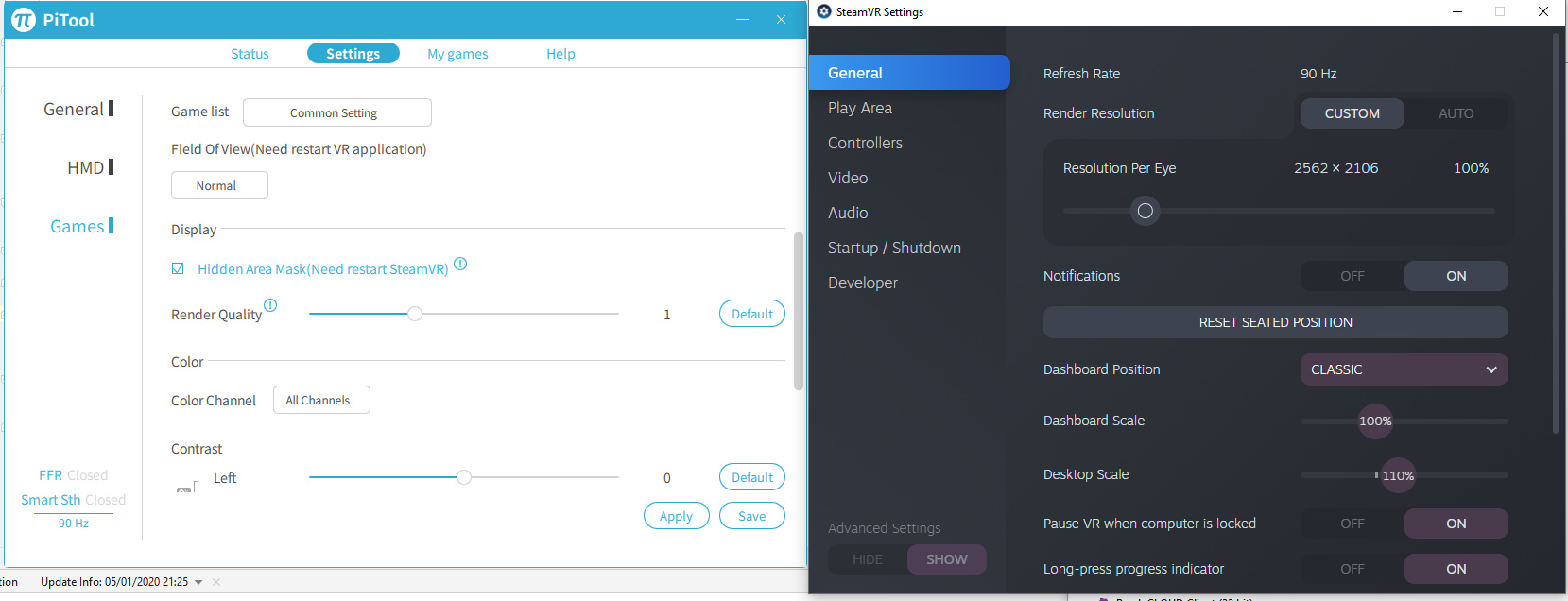Click the PiTool settings vertical scrollbar
Screen dimensions: 1568x601
[799, 311]
